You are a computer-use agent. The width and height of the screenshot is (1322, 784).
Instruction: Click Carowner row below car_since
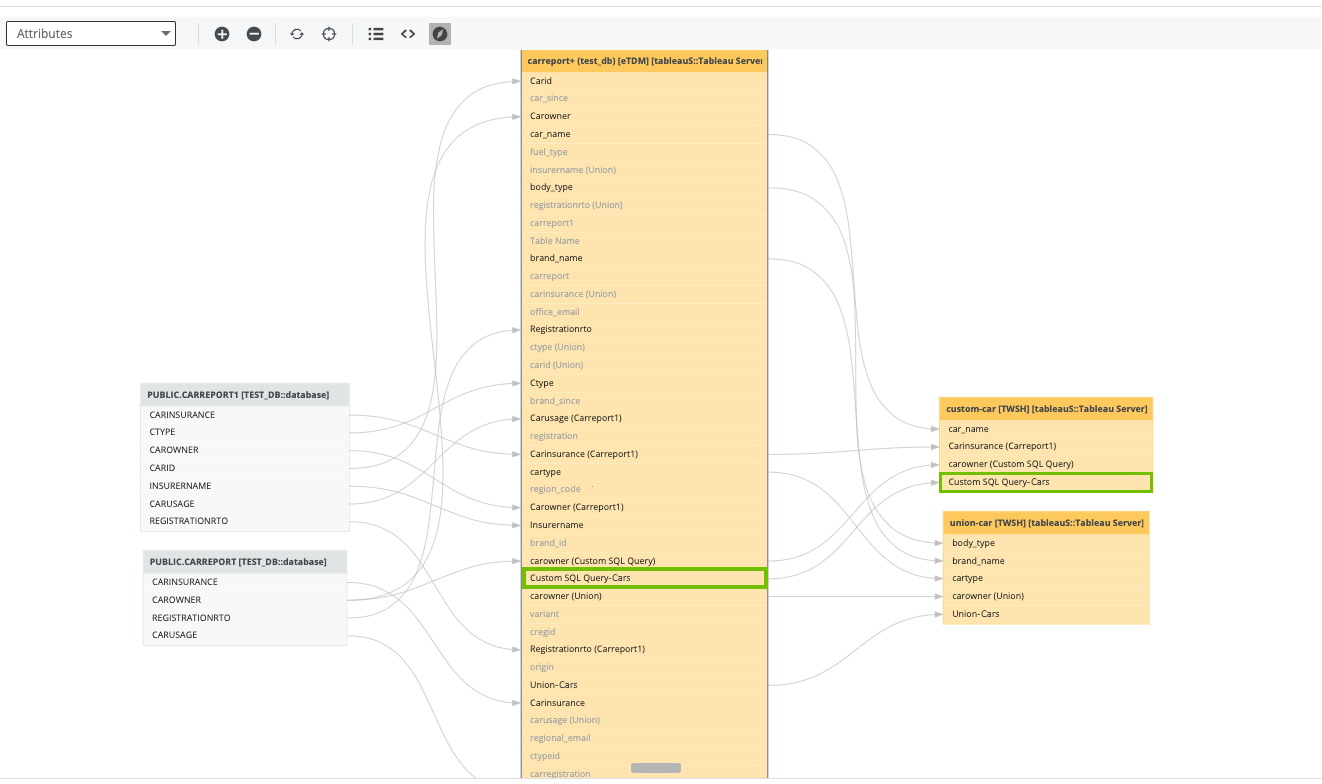pos(645,116)
